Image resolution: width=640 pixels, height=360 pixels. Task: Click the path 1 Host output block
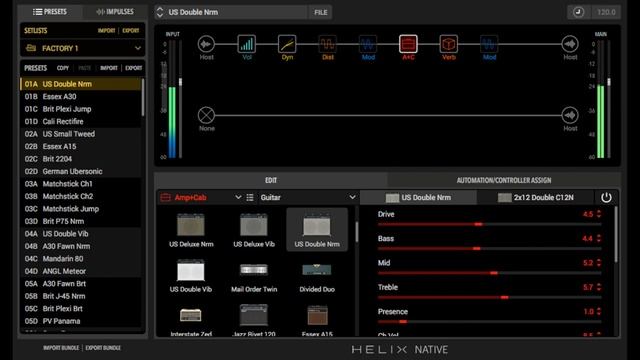tap(570, 44)
